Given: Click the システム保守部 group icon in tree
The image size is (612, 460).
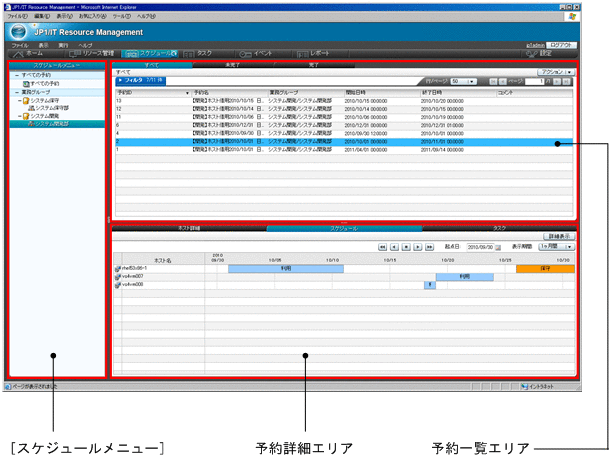Looking at the screenshot, I should (32, 108).
